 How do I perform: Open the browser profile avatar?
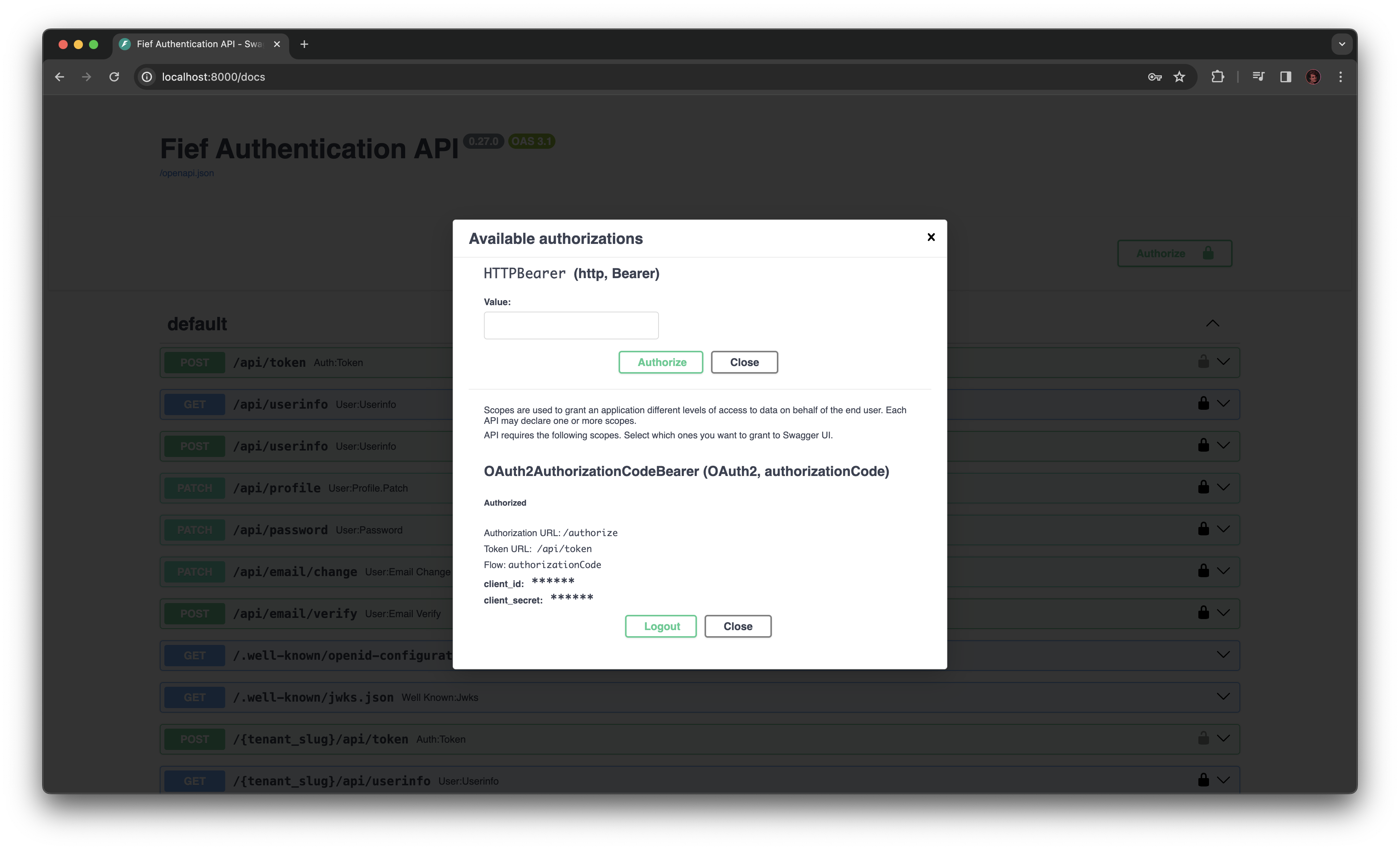[1313, 77]
